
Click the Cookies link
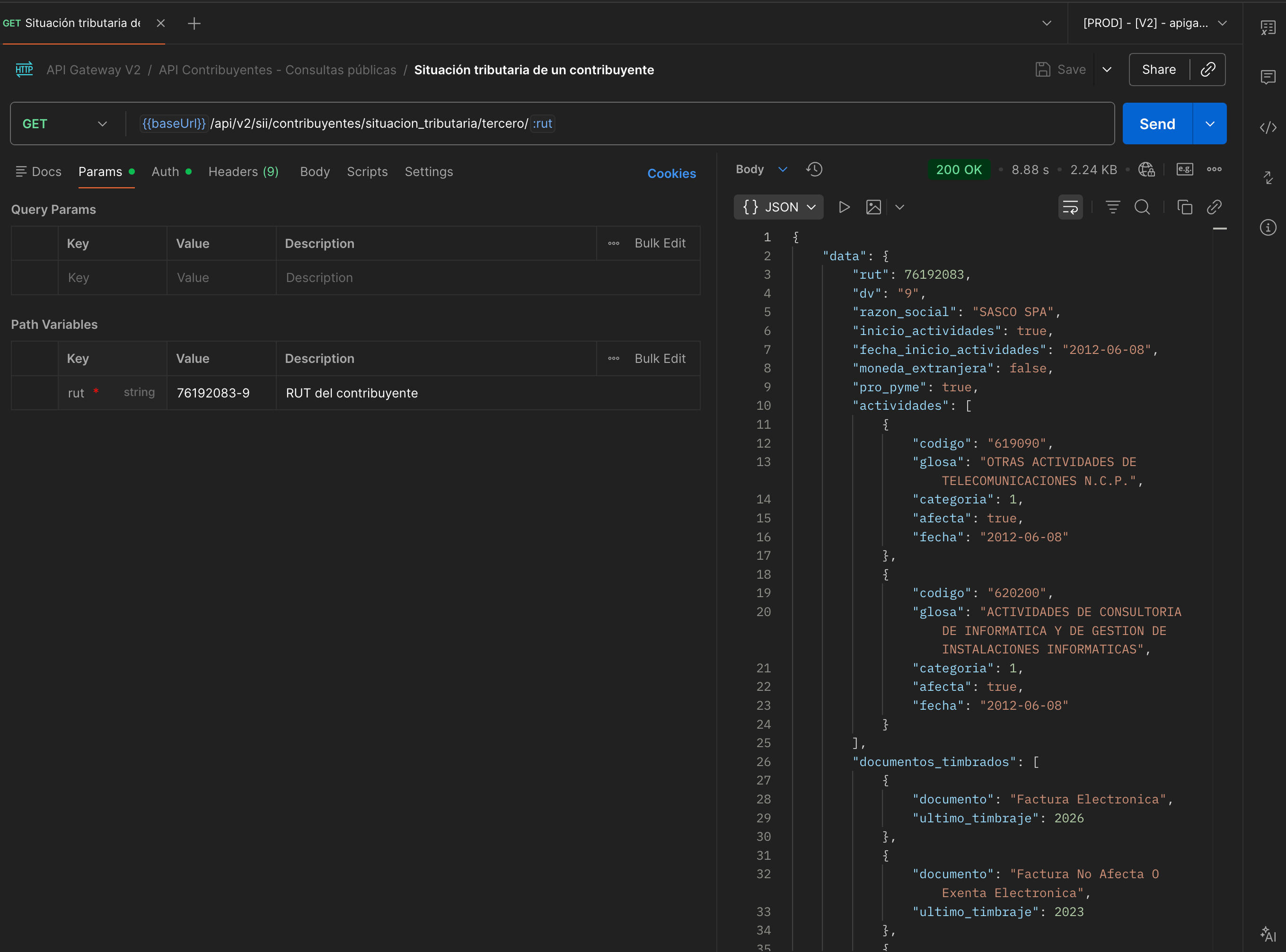pos(671,174)
